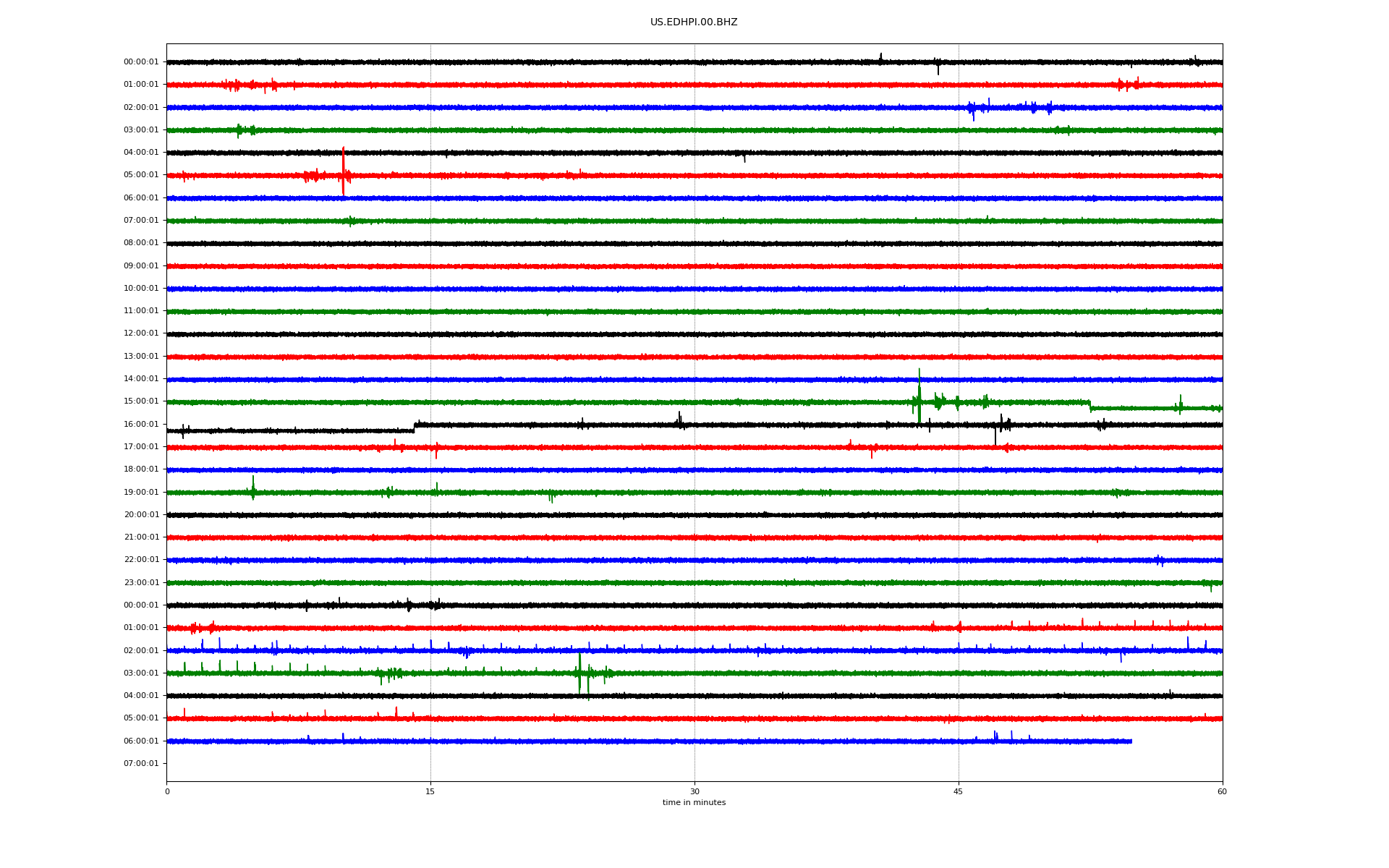Click the 07:00:01 label of the empty last row

pyautogui.click(x=141, y=764)
